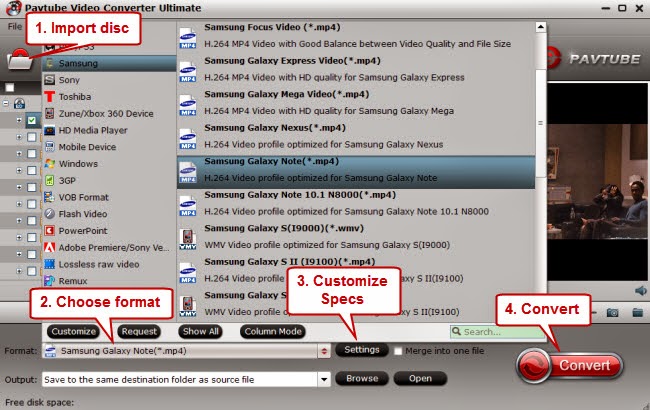This screenshot has height=410, width=650.
Task: Click the red Toshiba T icon
Action: coord(49,97)
